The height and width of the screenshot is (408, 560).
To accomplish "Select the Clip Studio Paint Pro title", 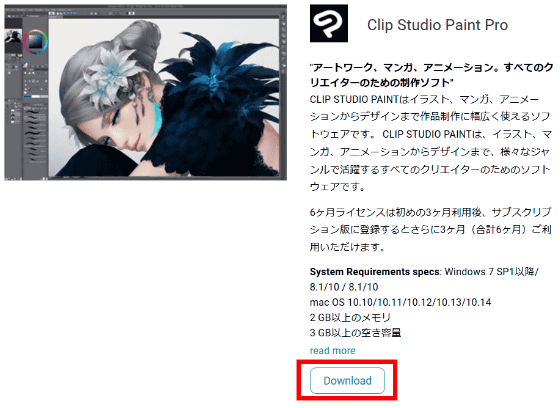I will [438, 25].
